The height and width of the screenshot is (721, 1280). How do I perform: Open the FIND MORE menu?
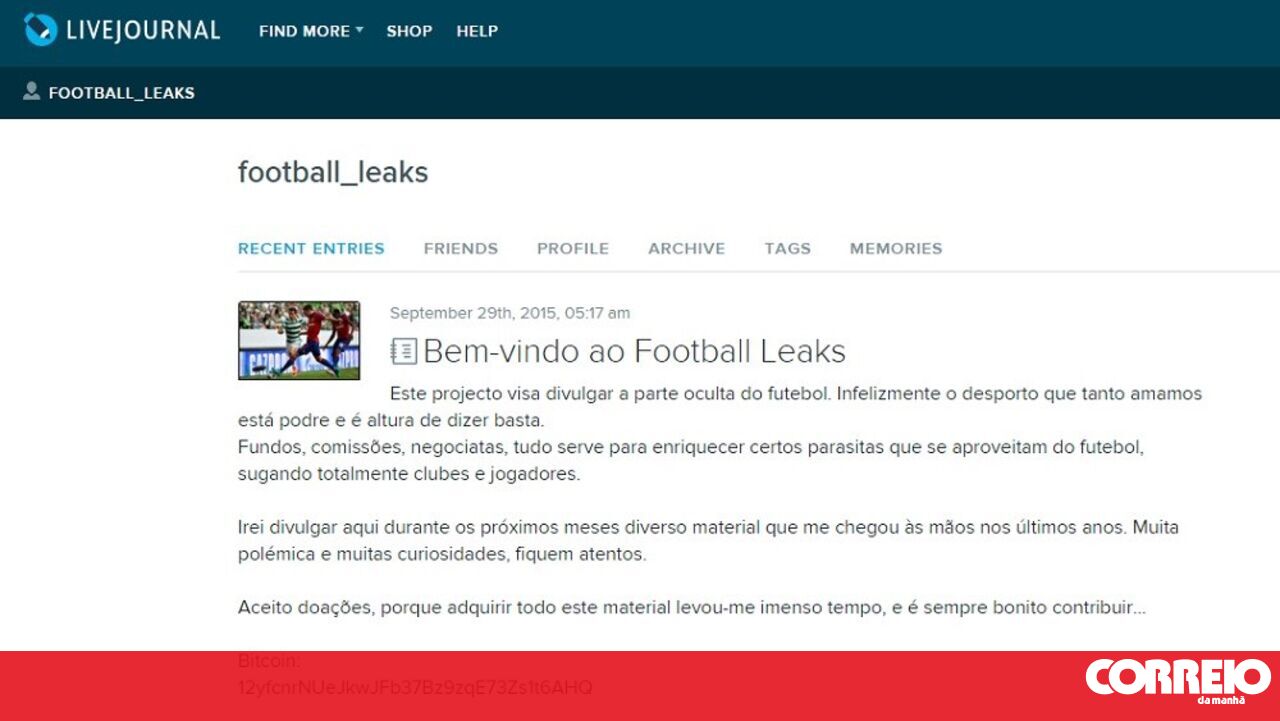tap(310, 31)
